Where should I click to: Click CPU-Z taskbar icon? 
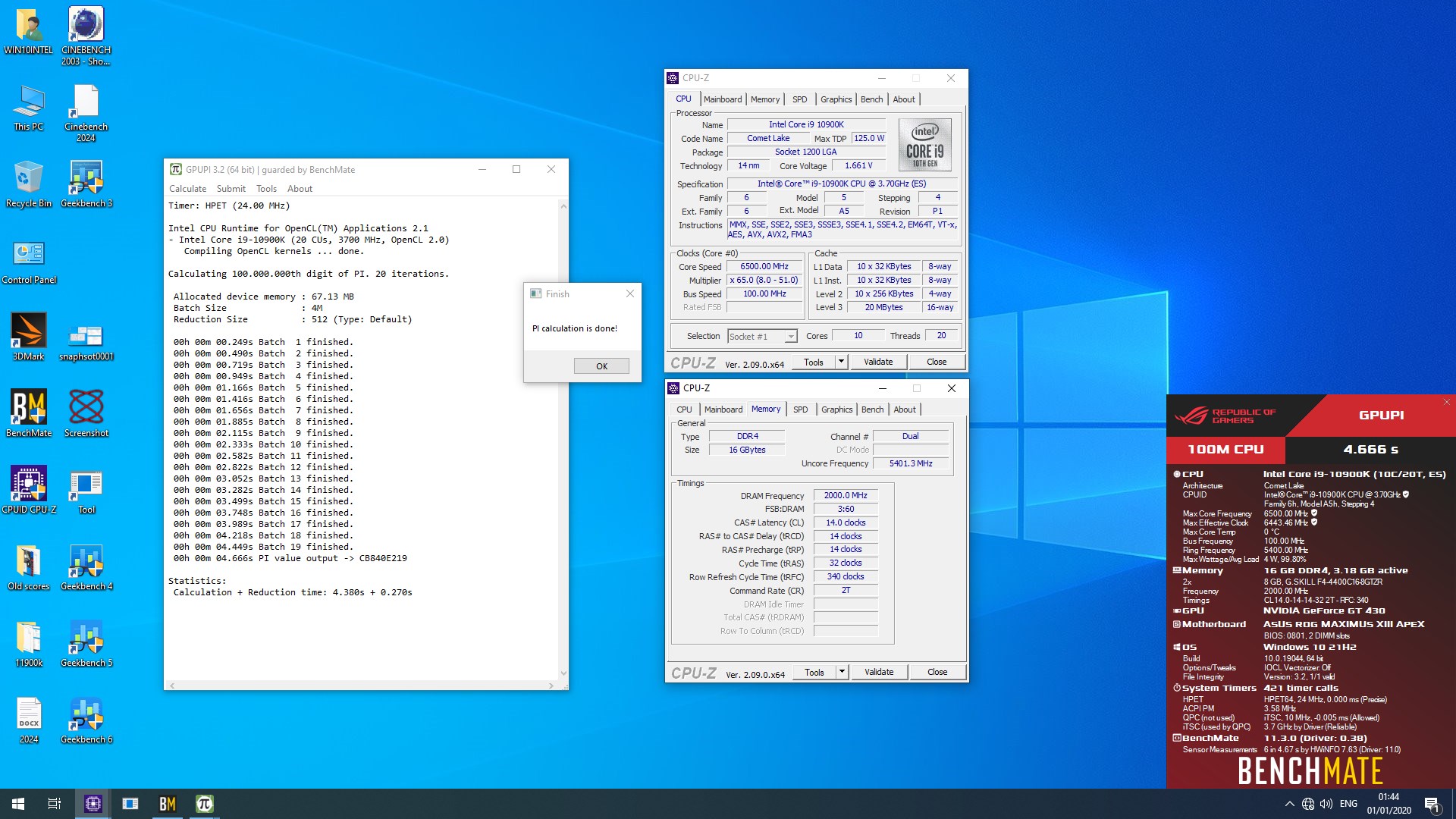point(93,804)
